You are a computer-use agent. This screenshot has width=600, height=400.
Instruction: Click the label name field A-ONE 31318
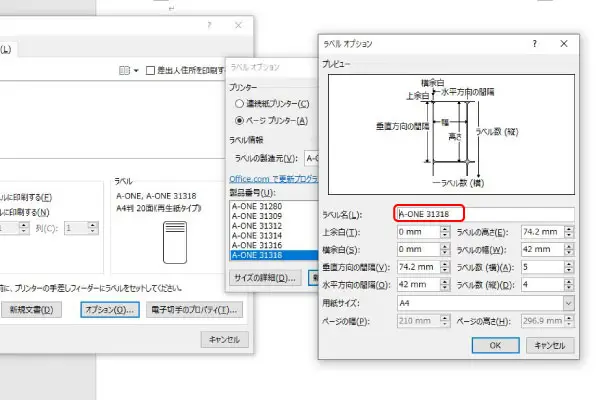tap(485, 214)
